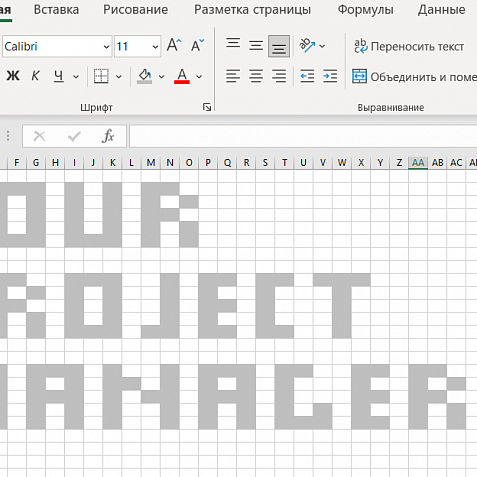This screenshot has height=477, width=477.
Task: Click Переносить текст wrap text button
Action: [x=409, y=46]
